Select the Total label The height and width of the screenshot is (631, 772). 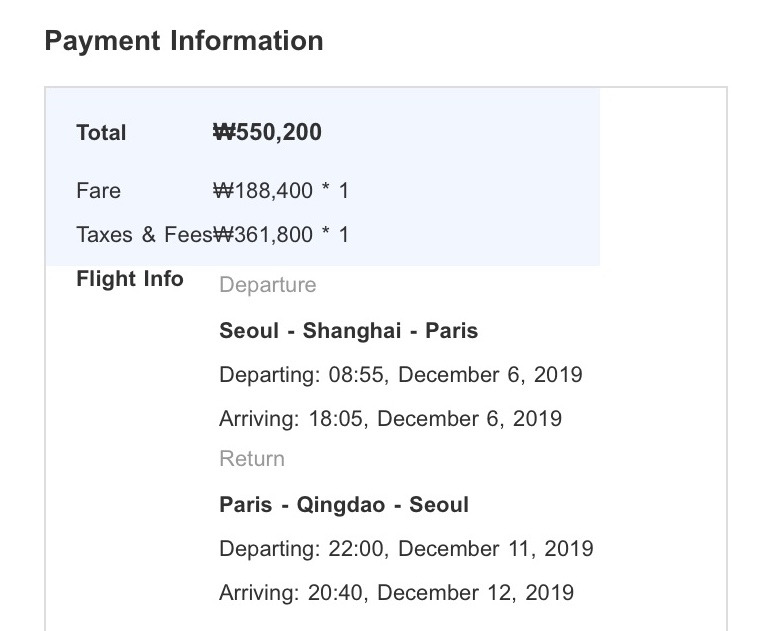101,133
